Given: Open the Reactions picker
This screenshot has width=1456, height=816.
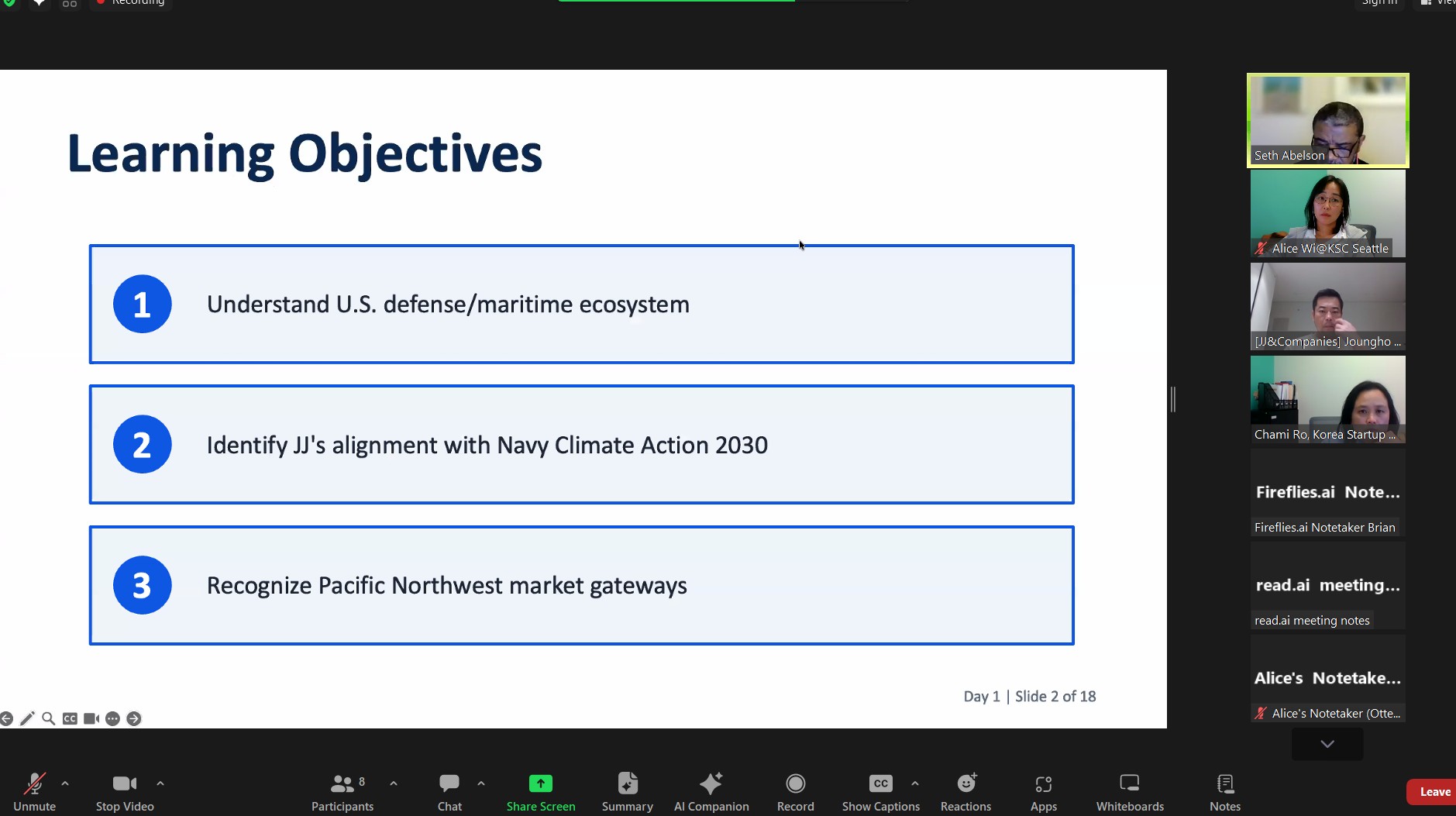Looking at the screenshot, I should click(966, 791).
